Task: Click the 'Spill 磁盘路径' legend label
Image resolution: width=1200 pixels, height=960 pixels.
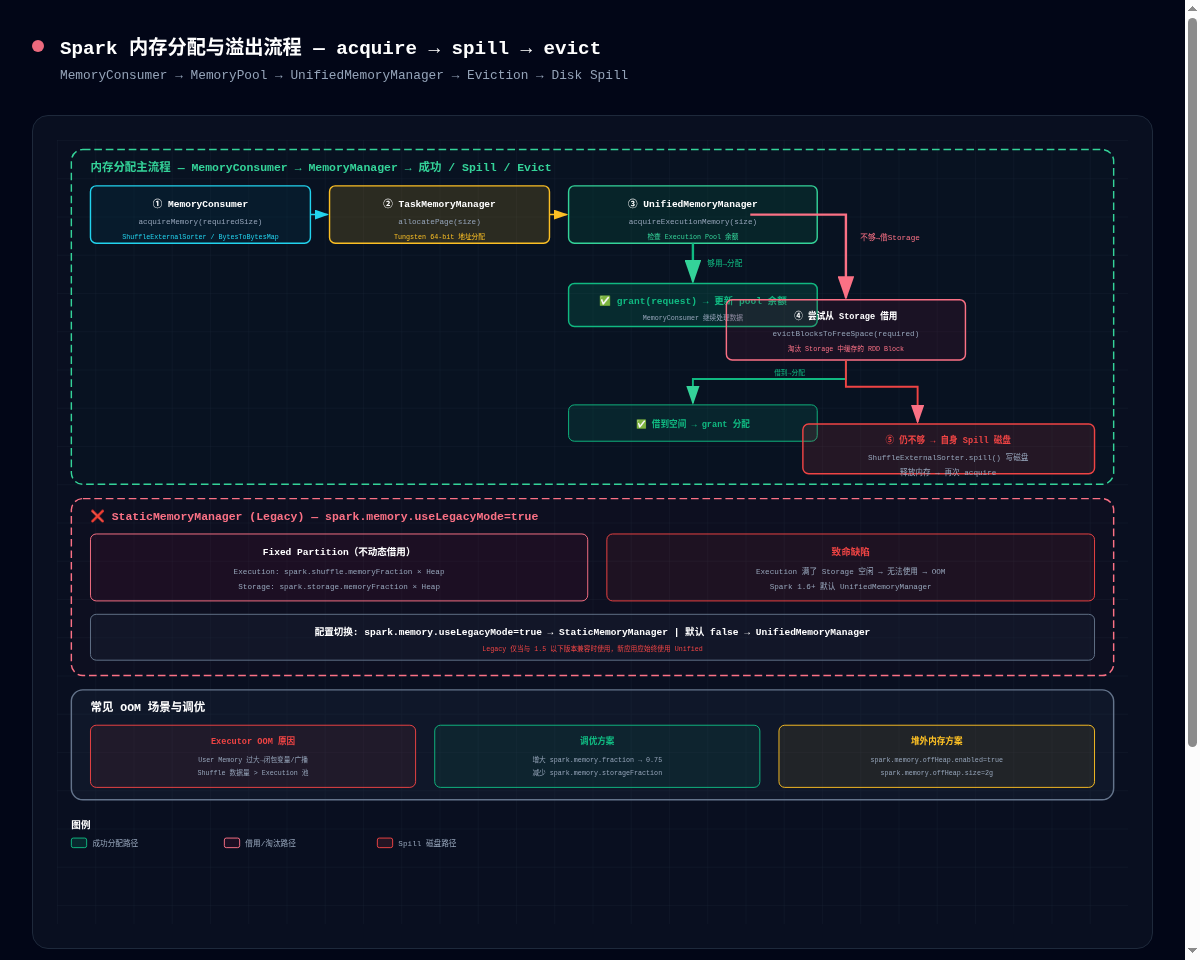Action: point(427,844)
